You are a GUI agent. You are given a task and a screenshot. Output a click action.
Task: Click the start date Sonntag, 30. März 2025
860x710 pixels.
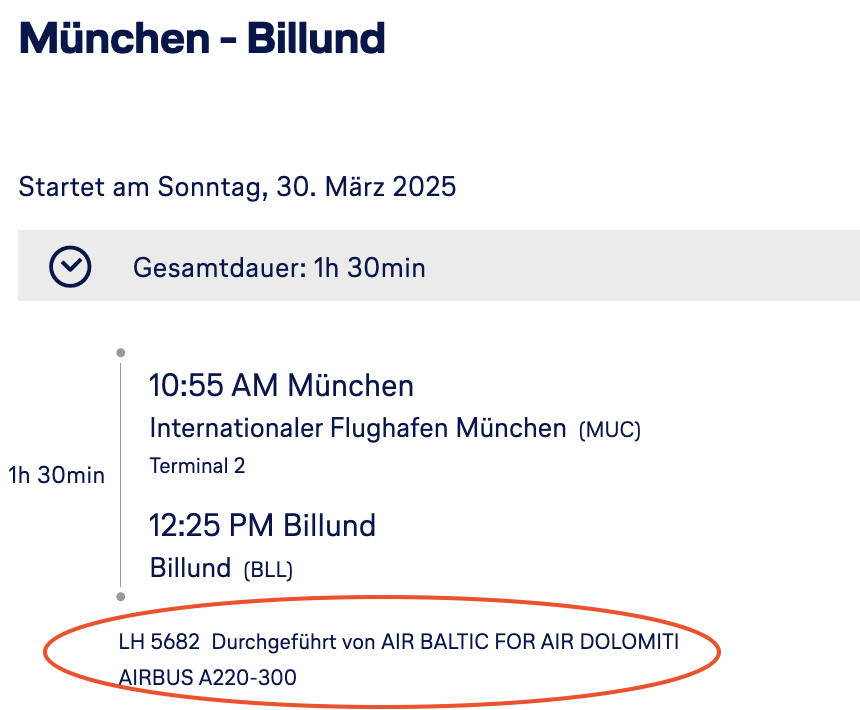coord(237,187)
